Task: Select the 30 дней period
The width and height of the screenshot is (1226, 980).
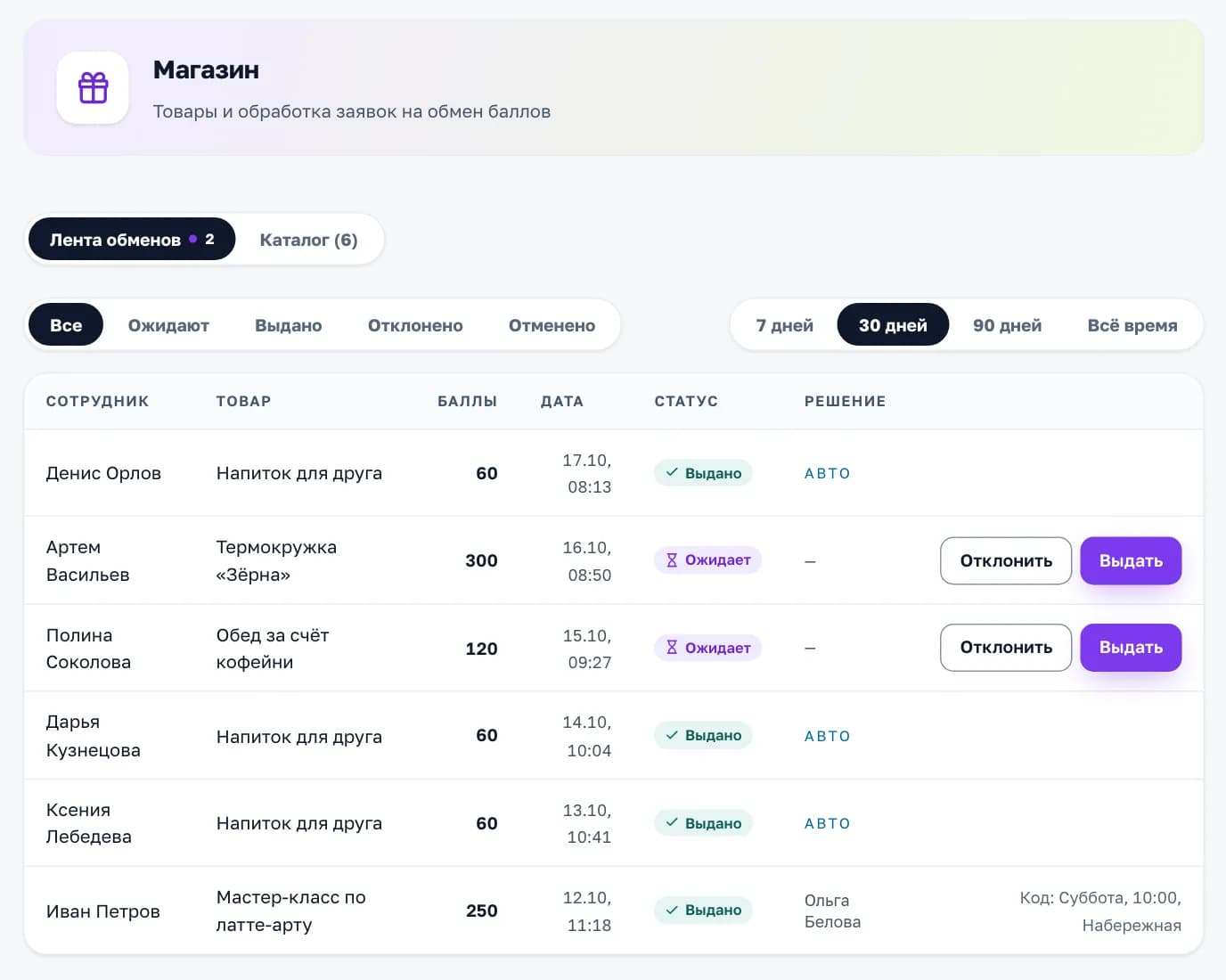Action: (x=893, y=325)
